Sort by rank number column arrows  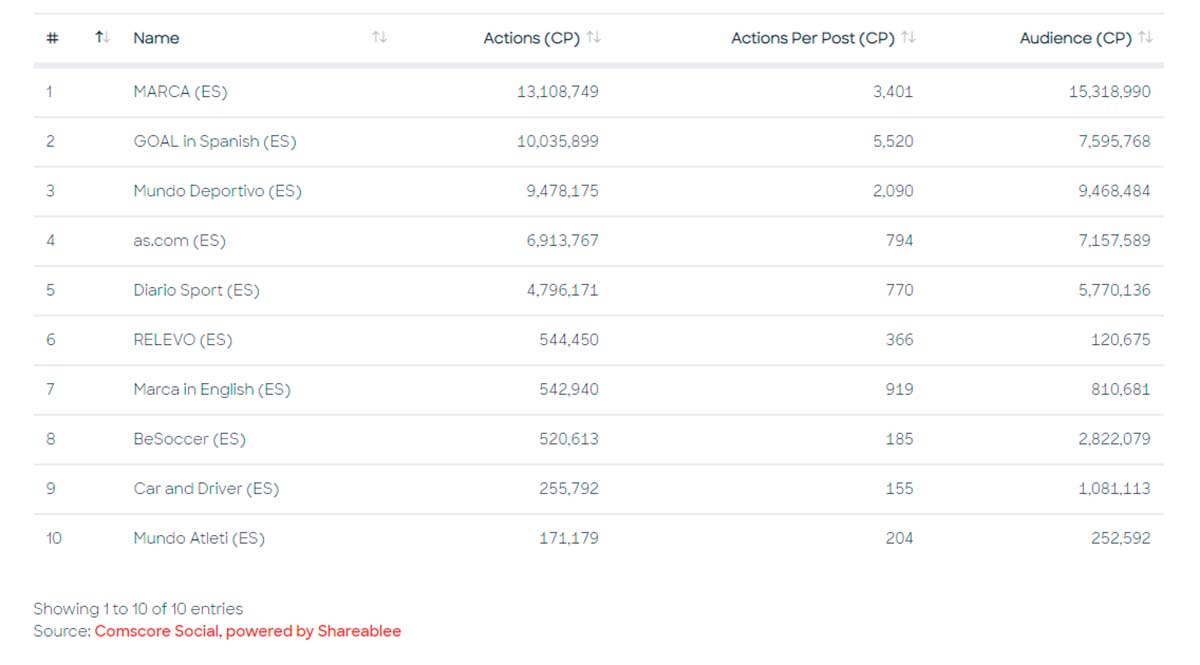pyautogui.click(x=101, y=38)
